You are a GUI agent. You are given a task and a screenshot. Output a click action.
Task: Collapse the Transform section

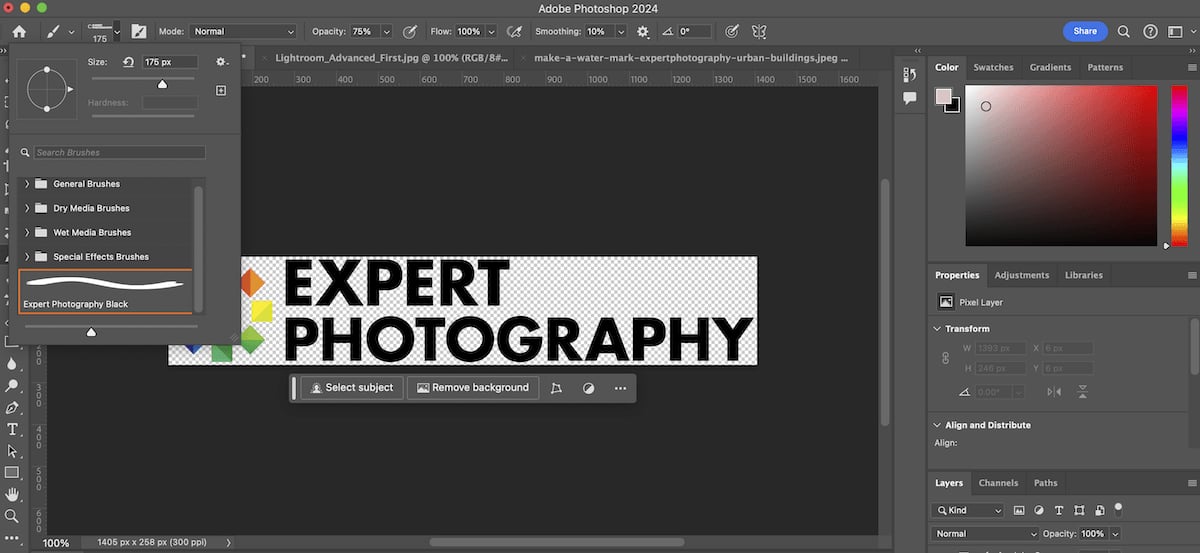[x=935, y=329]
